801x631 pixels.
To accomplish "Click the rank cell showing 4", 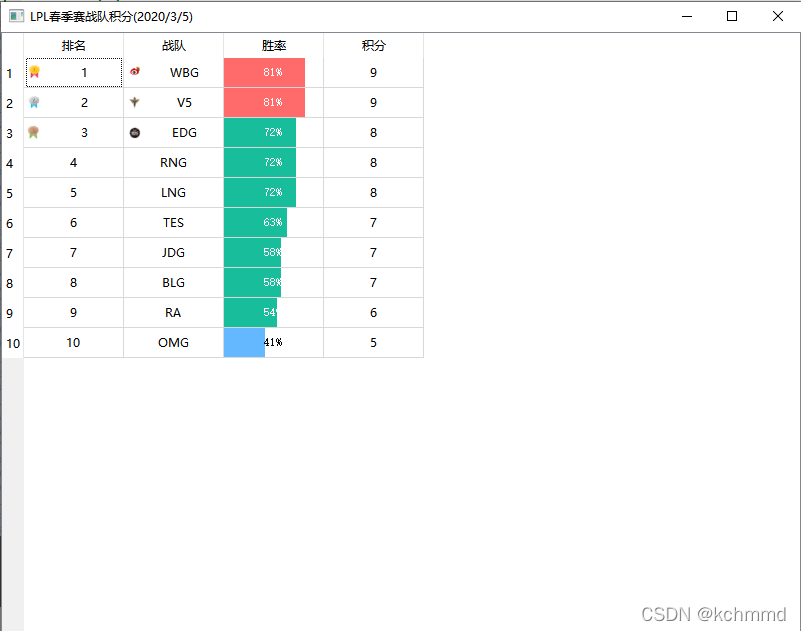I will point(74,162).
